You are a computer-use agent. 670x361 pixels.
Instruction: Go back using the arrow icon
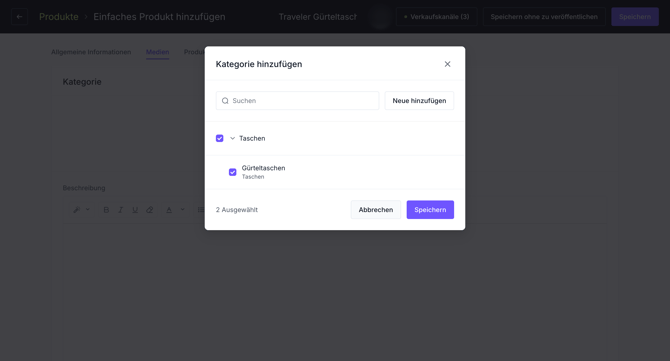(19, 17)
